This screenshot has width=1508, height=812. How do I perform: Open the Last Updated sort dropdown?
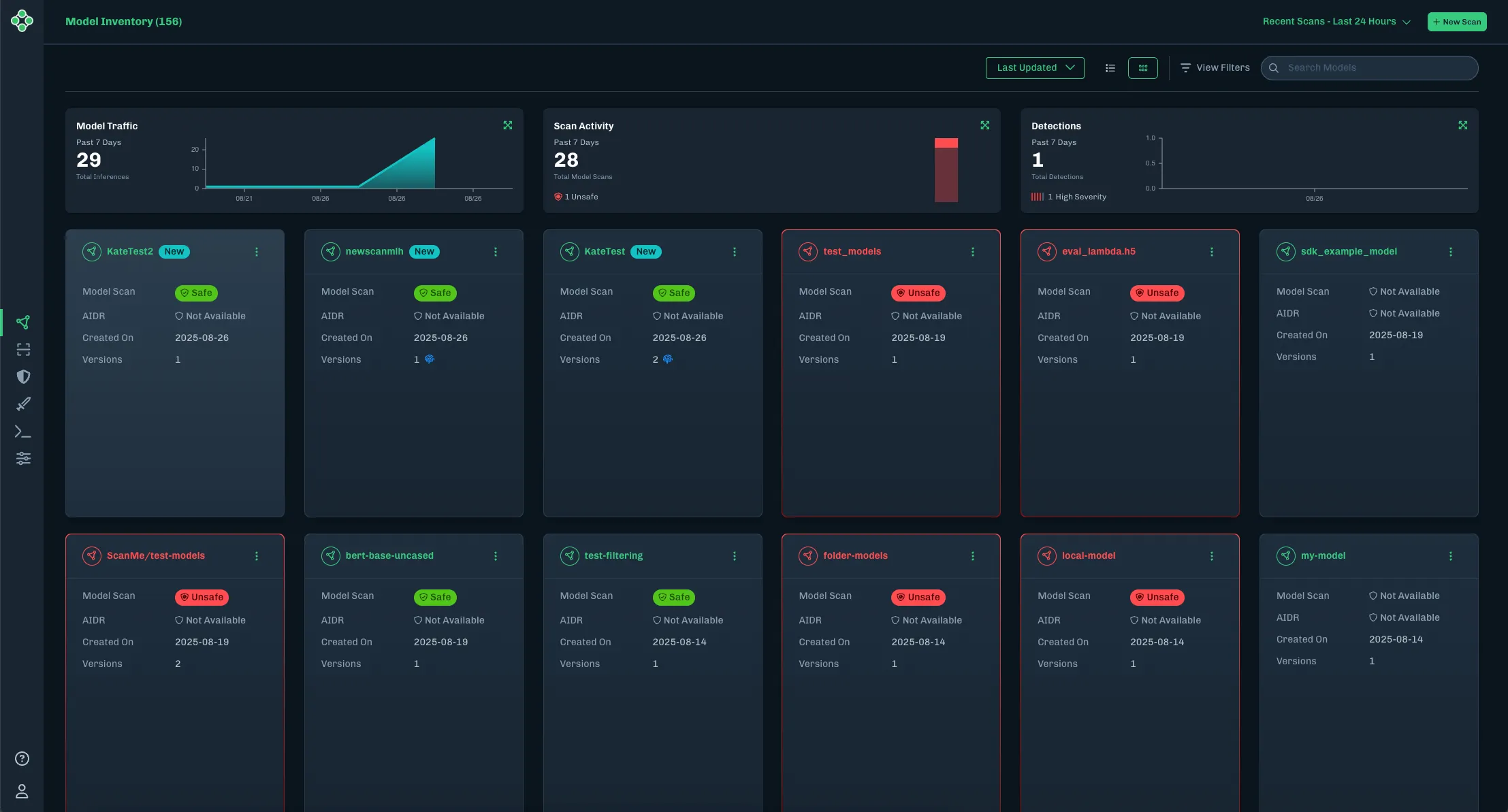pyautogui.click(x=1034, y=67)
